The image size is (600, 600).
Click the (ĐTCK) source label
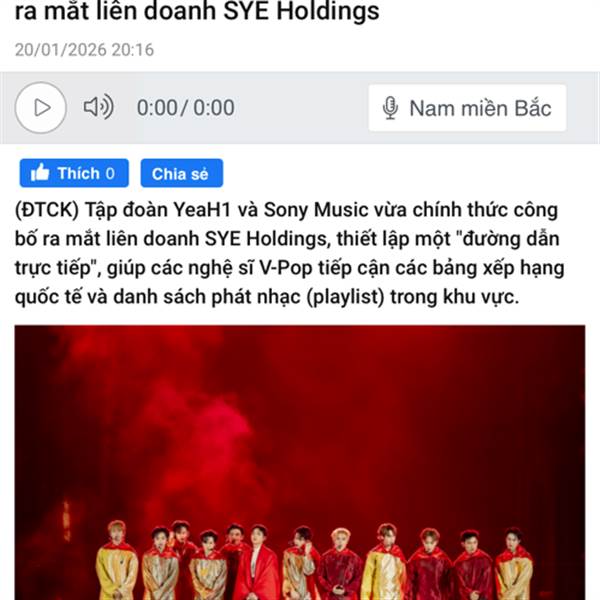[47, 210]
